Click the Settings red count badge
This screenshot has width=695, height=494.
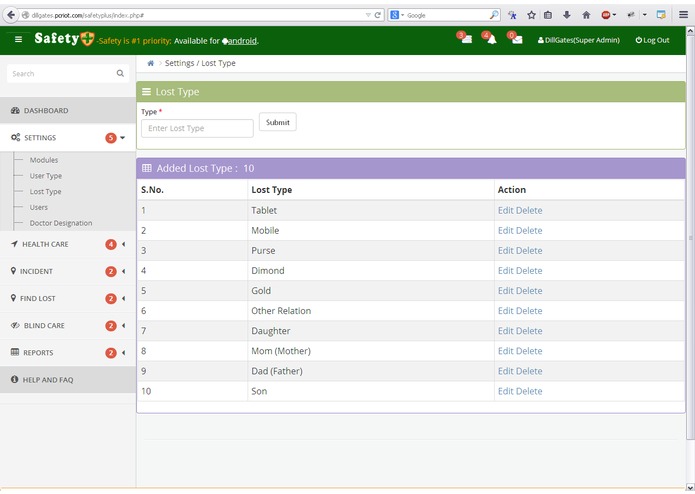click(x=111, y=138)
